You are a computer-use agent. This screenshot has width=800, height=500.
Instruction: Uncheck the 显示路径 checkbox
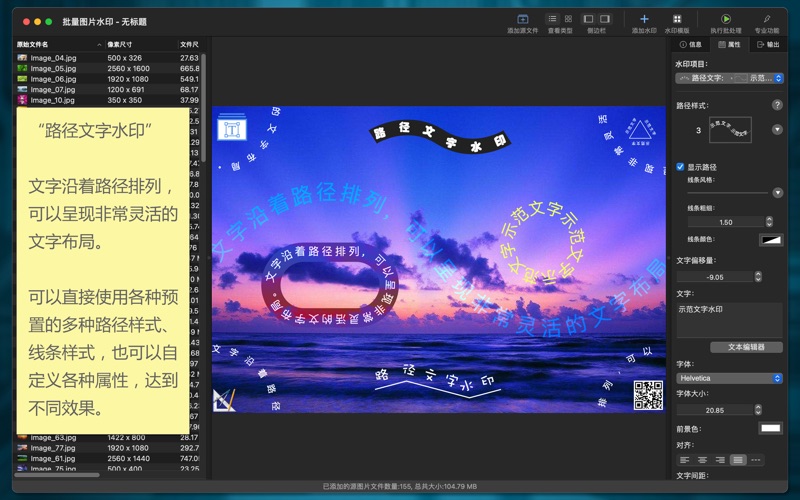pos(681,167)
